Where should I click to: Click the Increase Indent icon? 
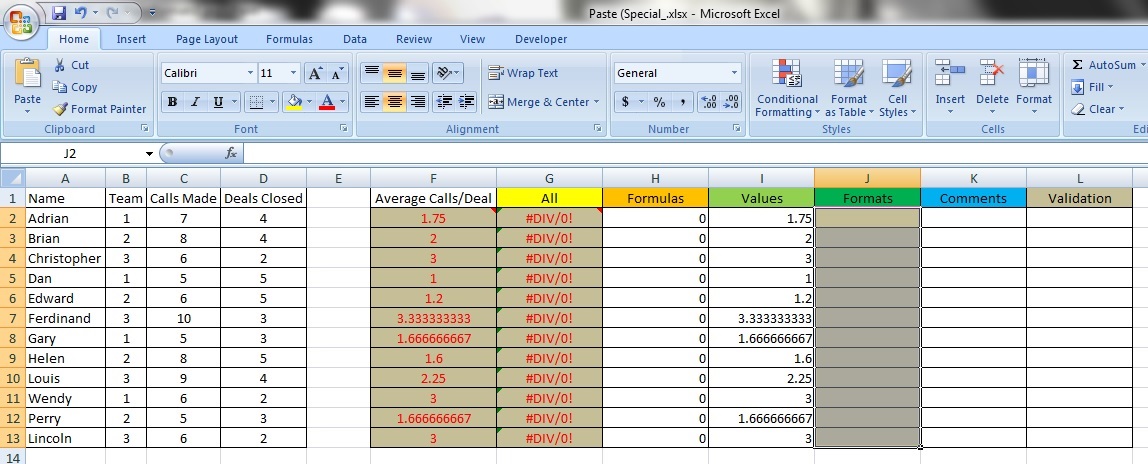pos(464,102)
